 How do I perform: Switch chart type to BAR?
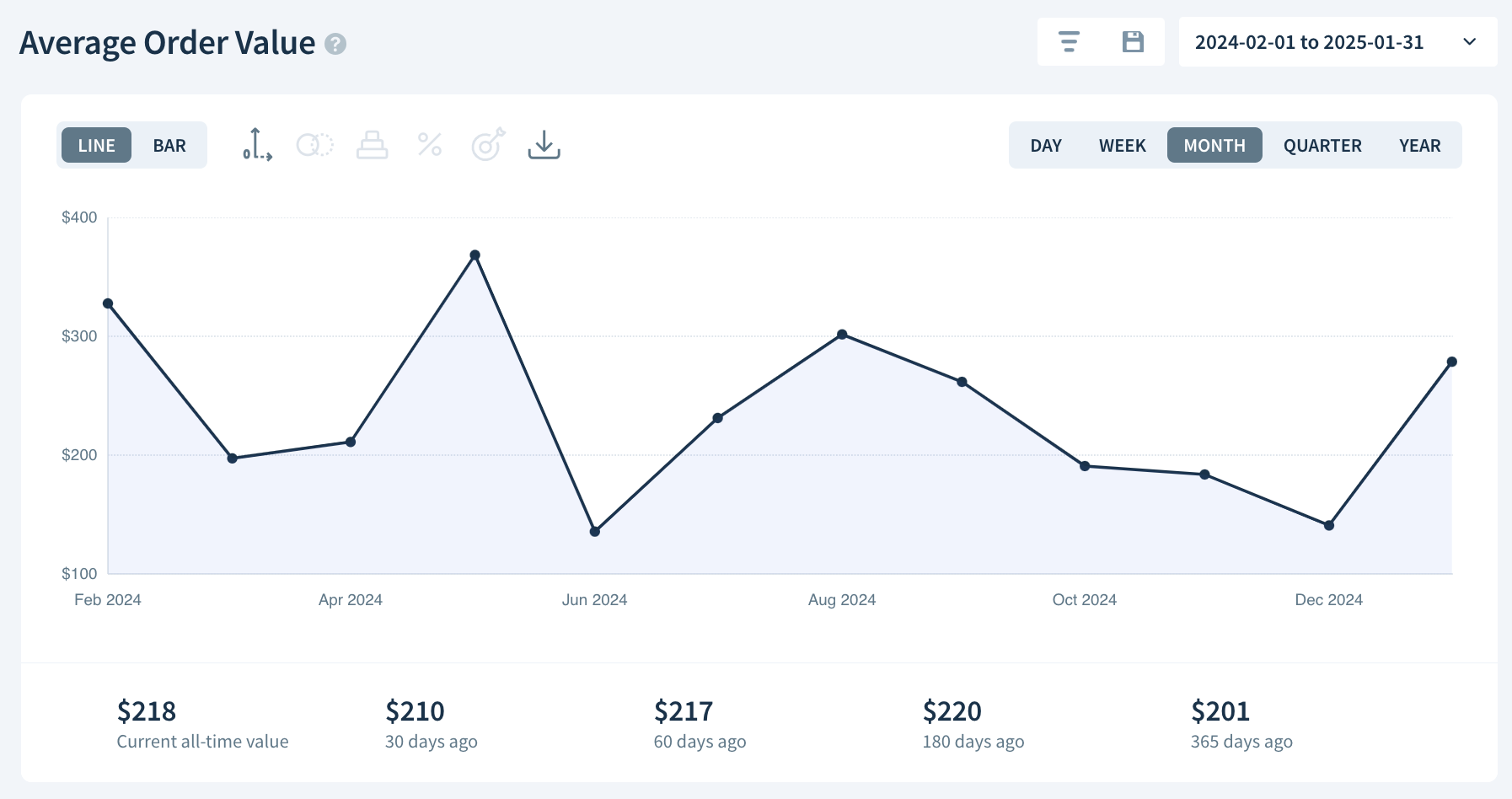point(169,145)
